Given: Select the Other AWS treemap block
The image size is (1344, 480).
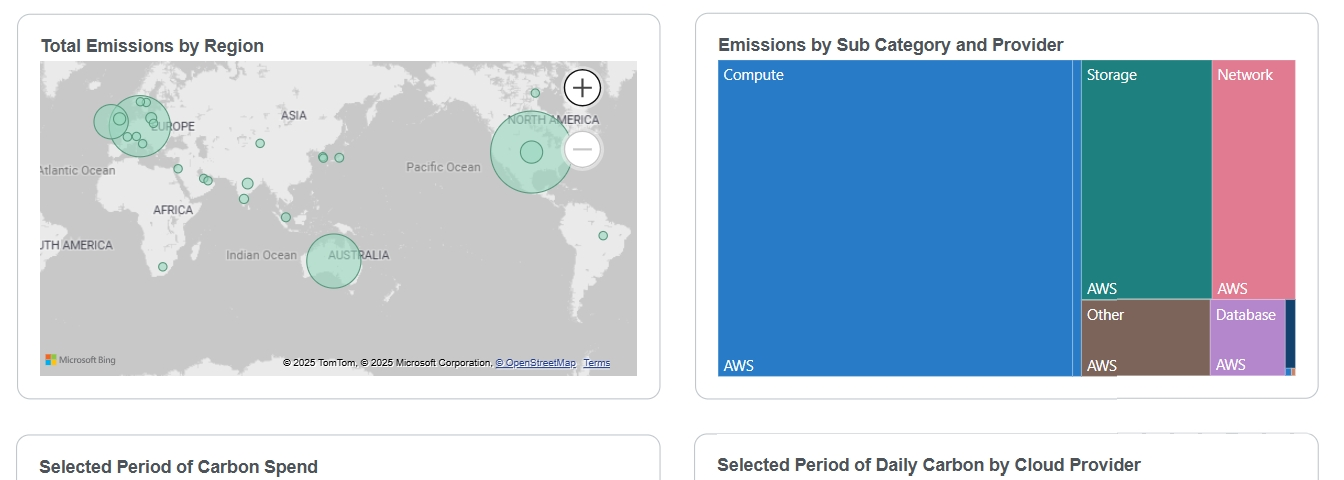Looking at the screenshot, I should click(x=1146, y=338).
